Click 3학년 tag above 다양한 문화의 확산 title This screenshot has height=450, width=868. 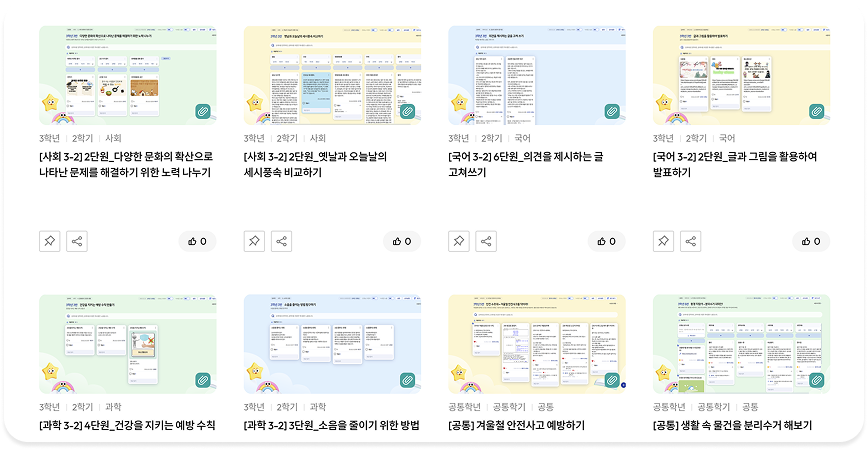point(49,138)
